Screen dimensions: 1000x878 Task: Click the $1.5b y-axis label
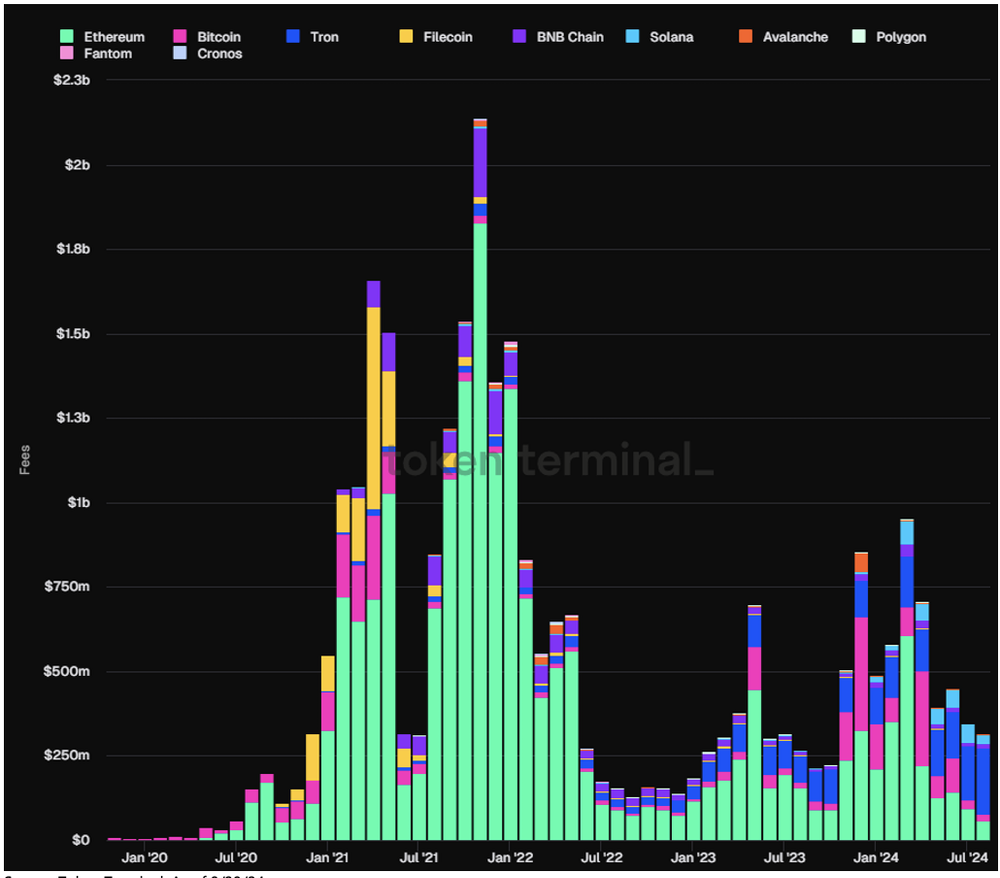coord(73,333)
